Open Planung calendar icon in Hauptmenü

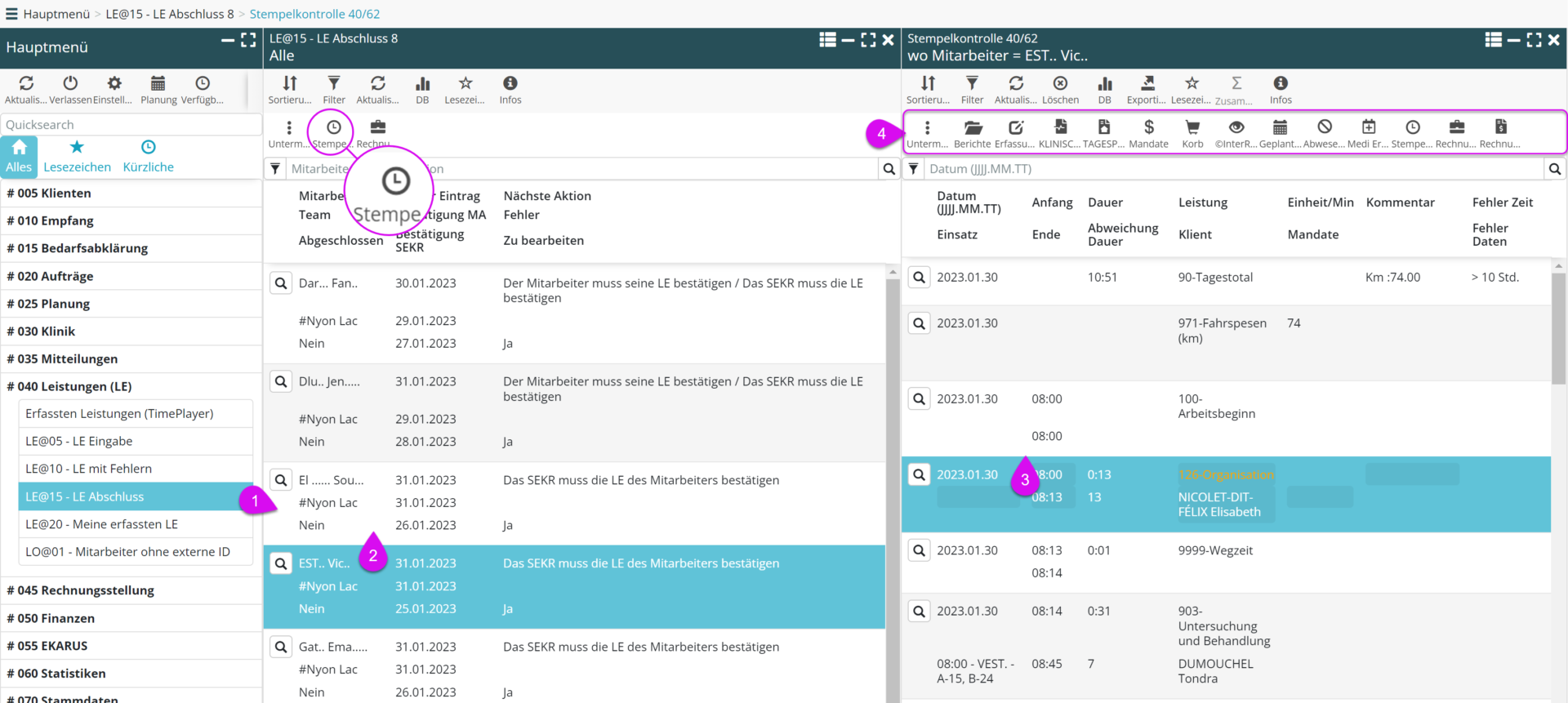(158, 89)
